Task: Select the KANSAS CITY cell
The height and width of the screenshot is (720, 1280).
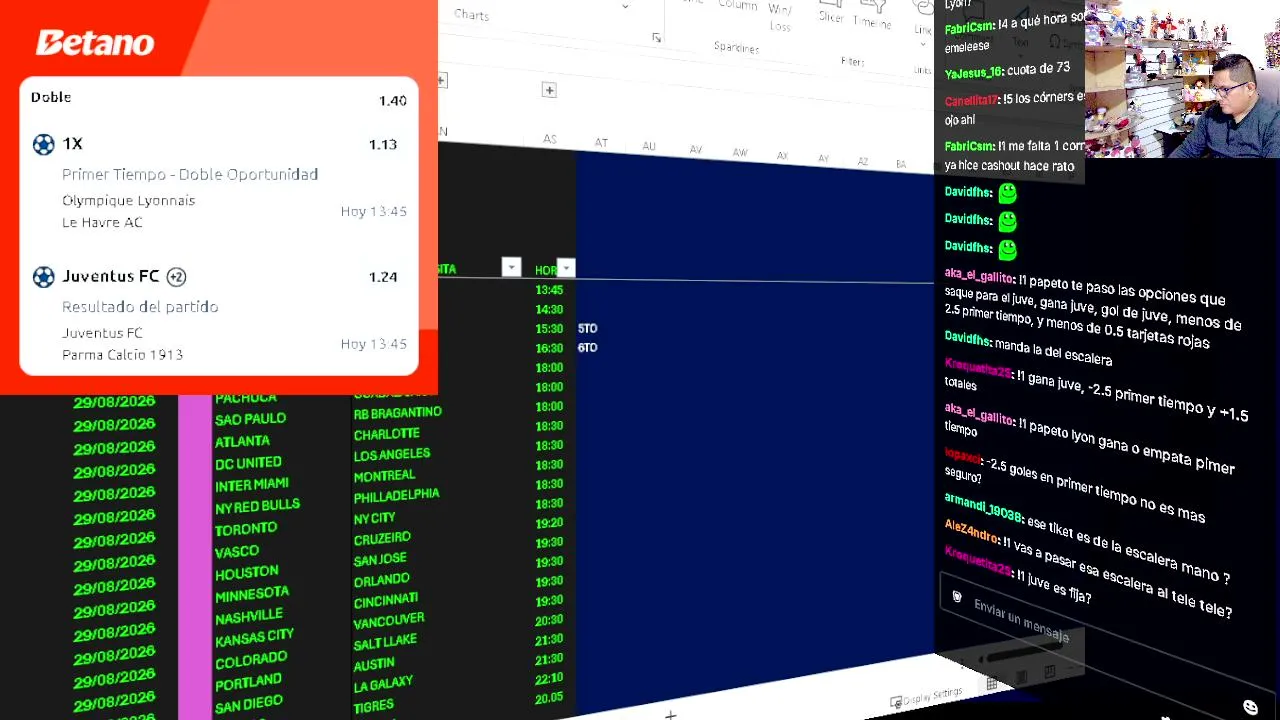Action: (254, 637)
